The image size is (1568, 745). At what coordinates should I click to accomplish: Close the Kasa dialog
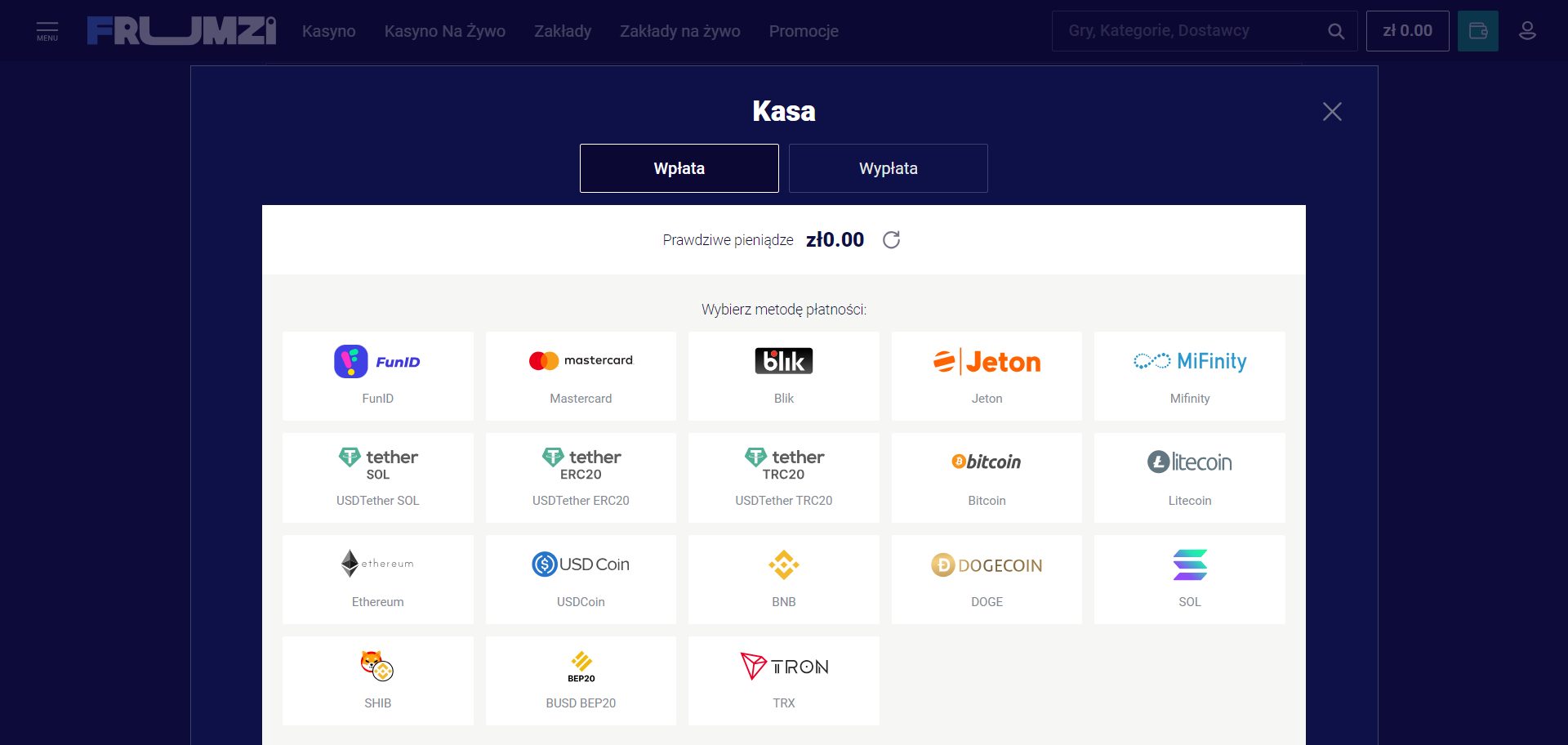(1331, 112)
